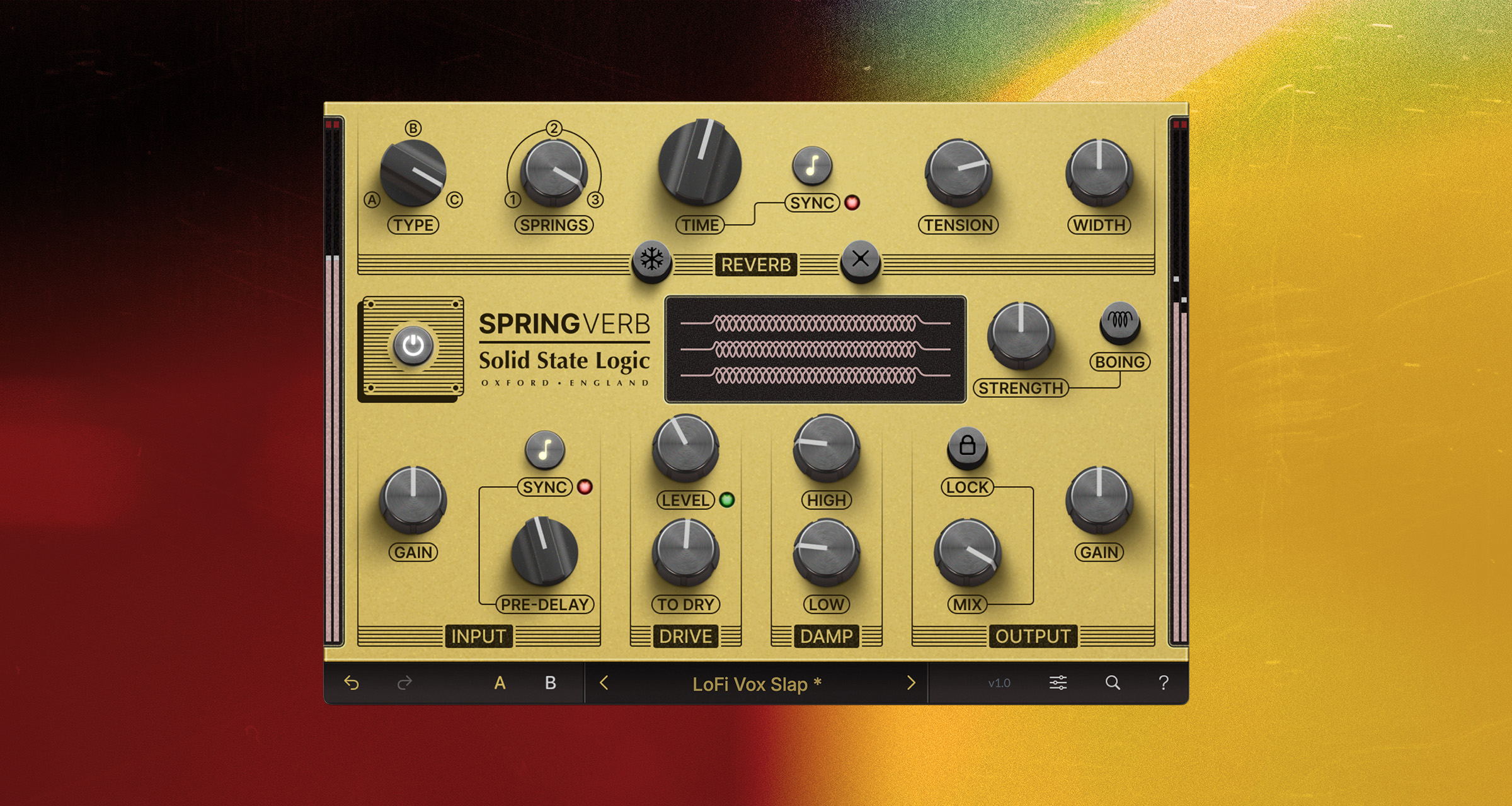The width and height of the screenshot is (1512, 806).
Task: Toggle the plugin power bypass button
Action: [x=413, y=346]
